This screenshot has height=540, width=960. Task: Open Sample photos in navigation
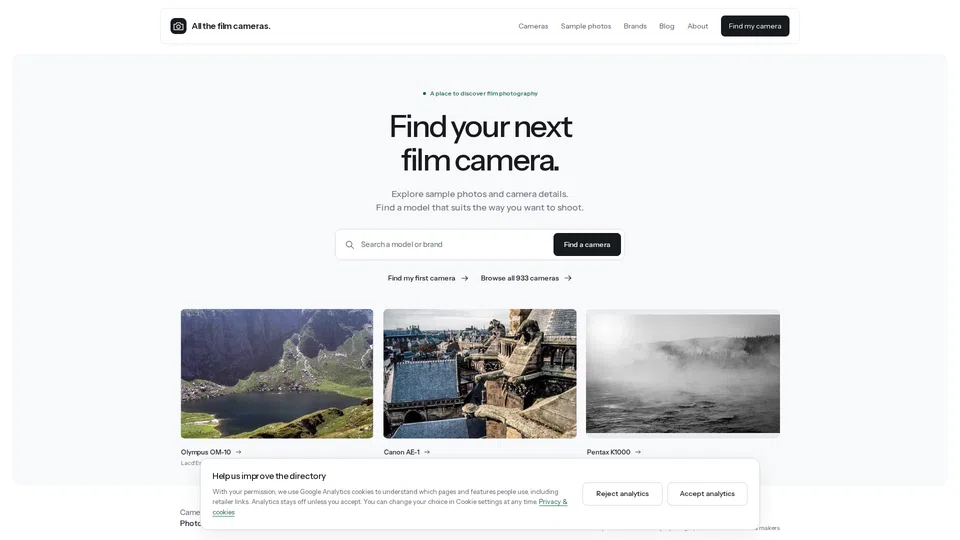pyautogui.click(x=586, y=26)
